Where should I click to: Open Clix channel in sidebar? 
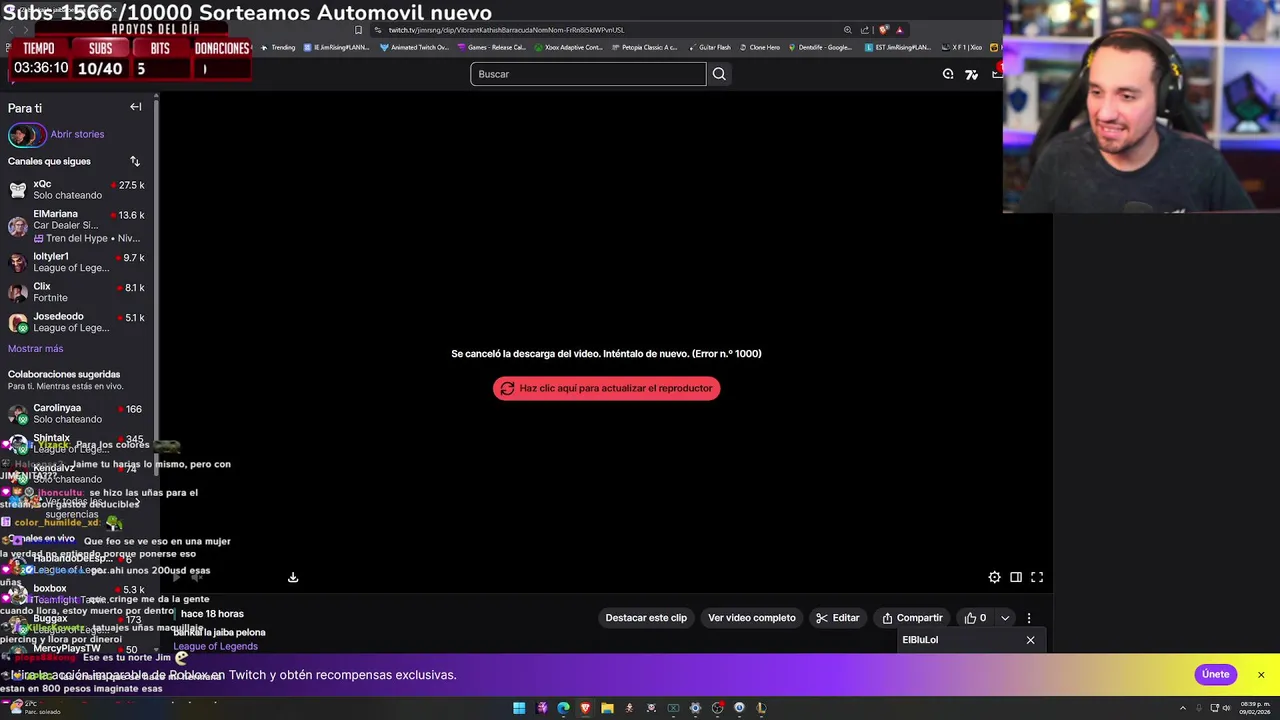pyautogui.click(x=76, y=292)
